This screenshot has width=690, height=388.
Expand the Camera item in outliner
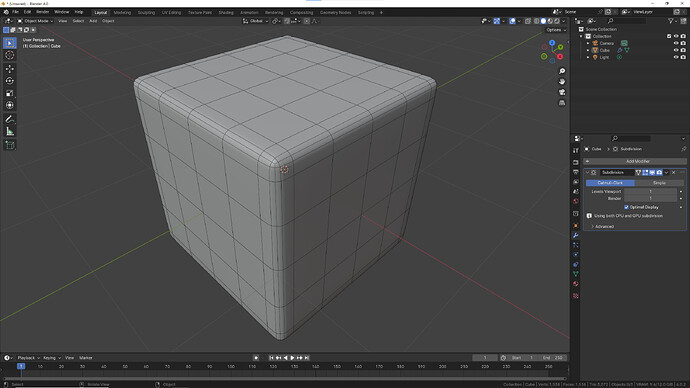click(588, 43)
